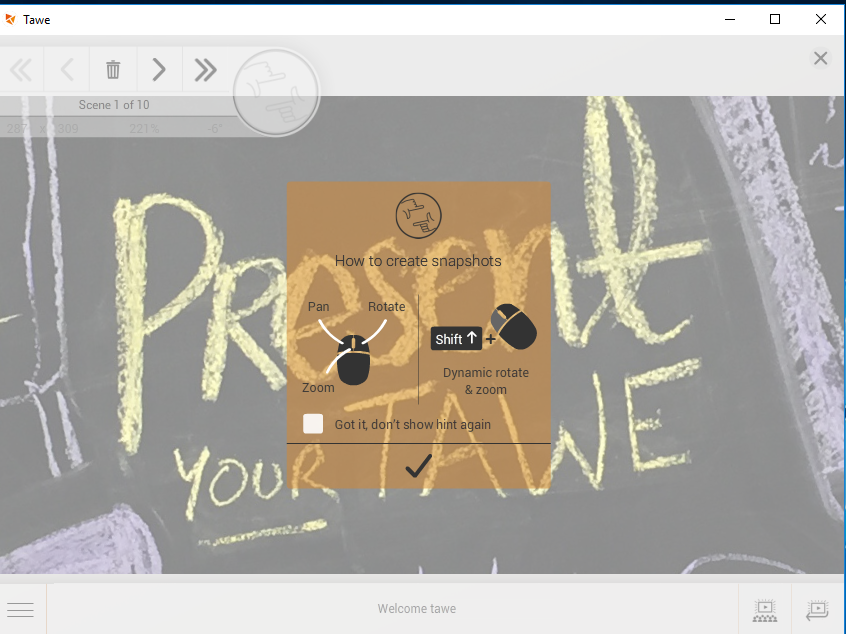Start presentation with audience icon
The width and height of the screenshot is (846, 634).
tap(765, 610)
